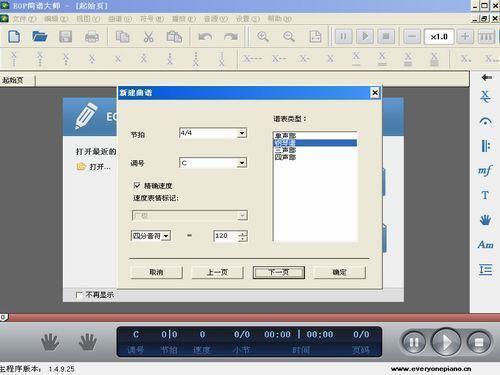The width and height of the screenshot is (500, 375).
Task: Click the toolbar Play button
Action: (x=365, y=36)
